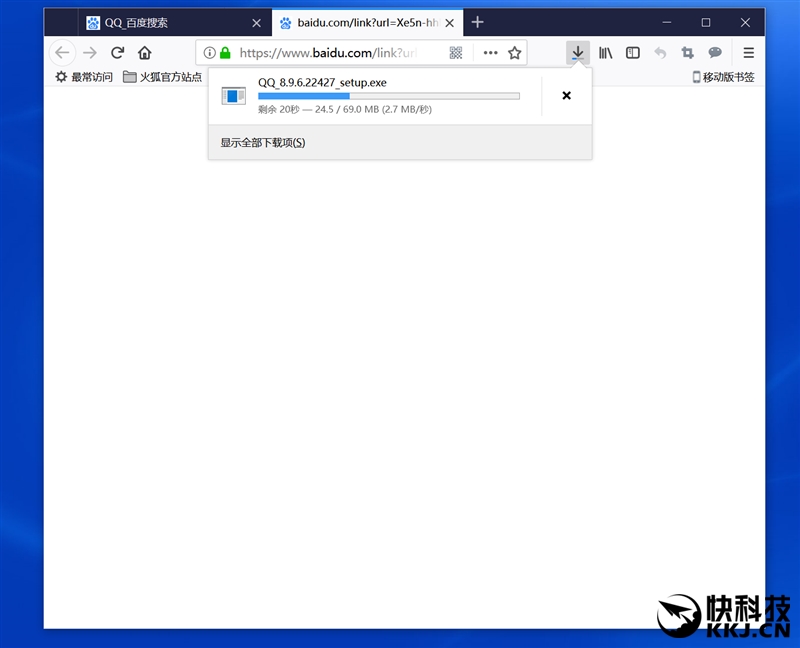Viewport: 800px width, 648px height.
Task: Open the QR code icon in address bar
Action: coord(456,53)
